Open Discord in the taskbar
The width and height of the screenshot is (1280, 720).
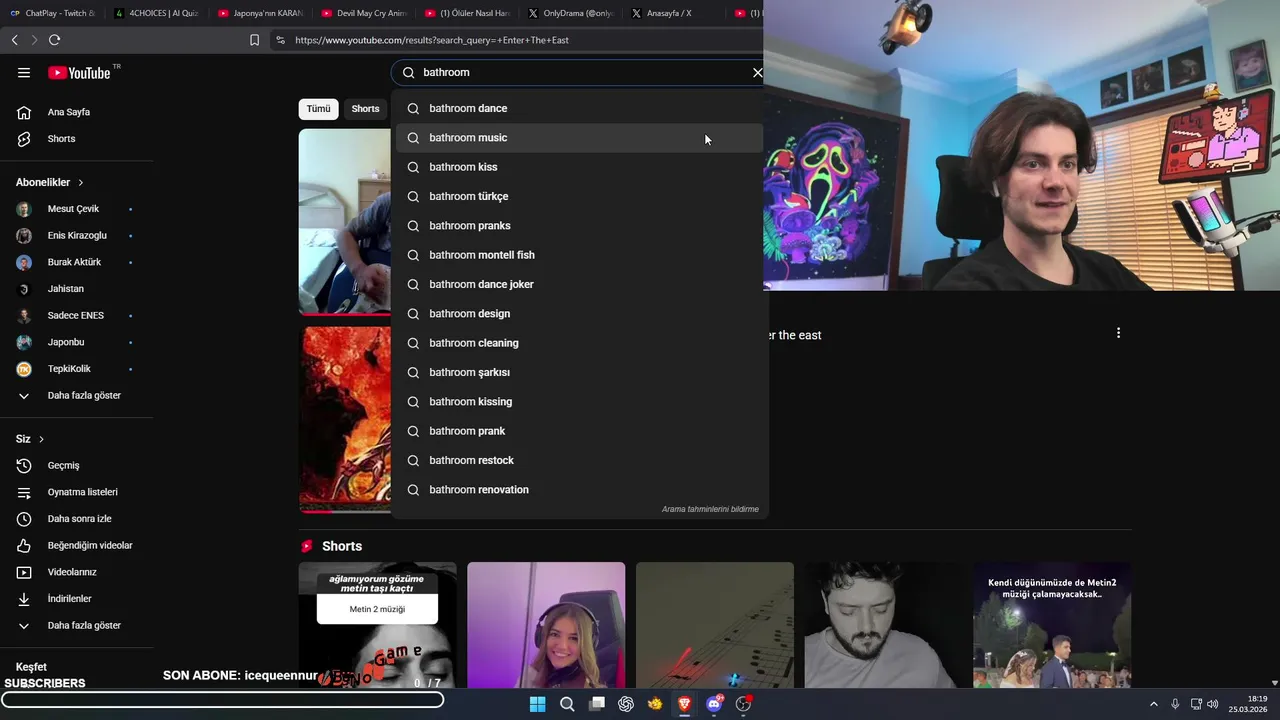714,704
